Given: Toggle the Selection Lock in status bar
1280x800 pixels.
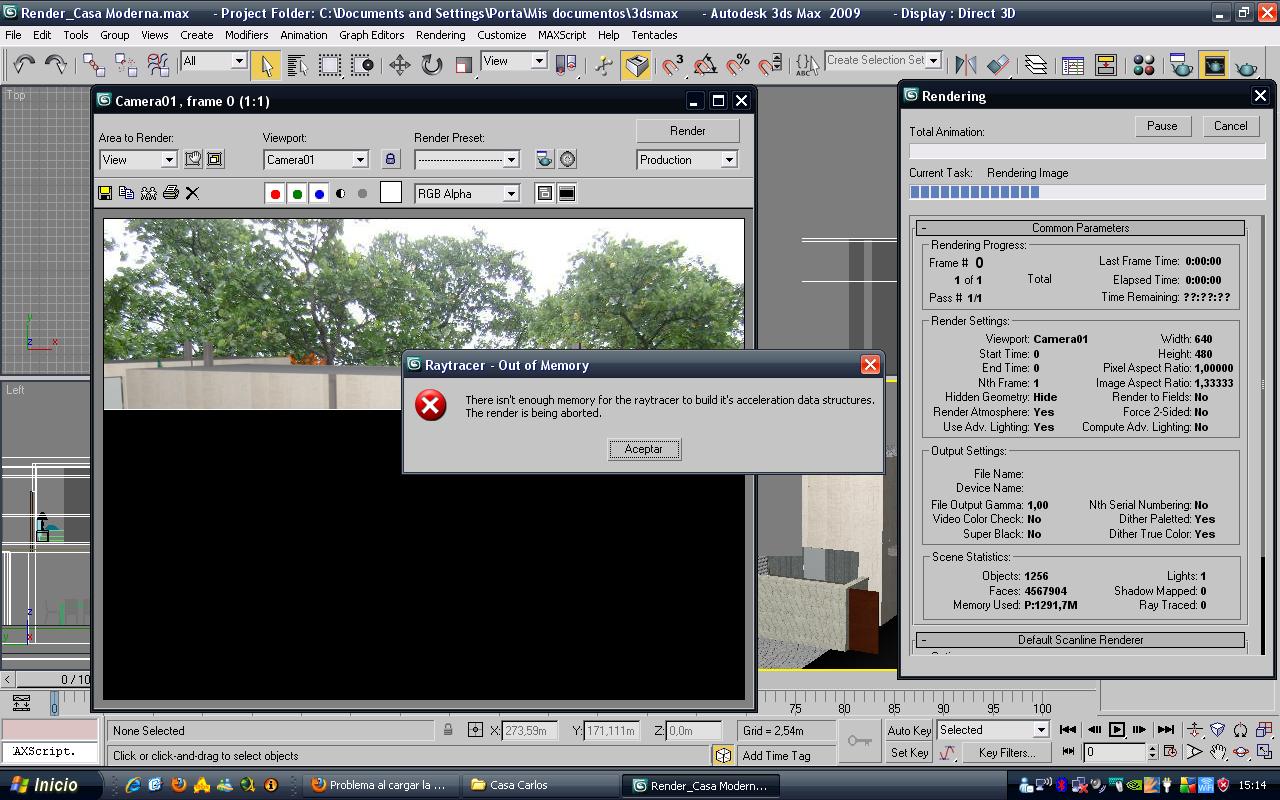Looking at the screenshot, I should coord(448,731).
